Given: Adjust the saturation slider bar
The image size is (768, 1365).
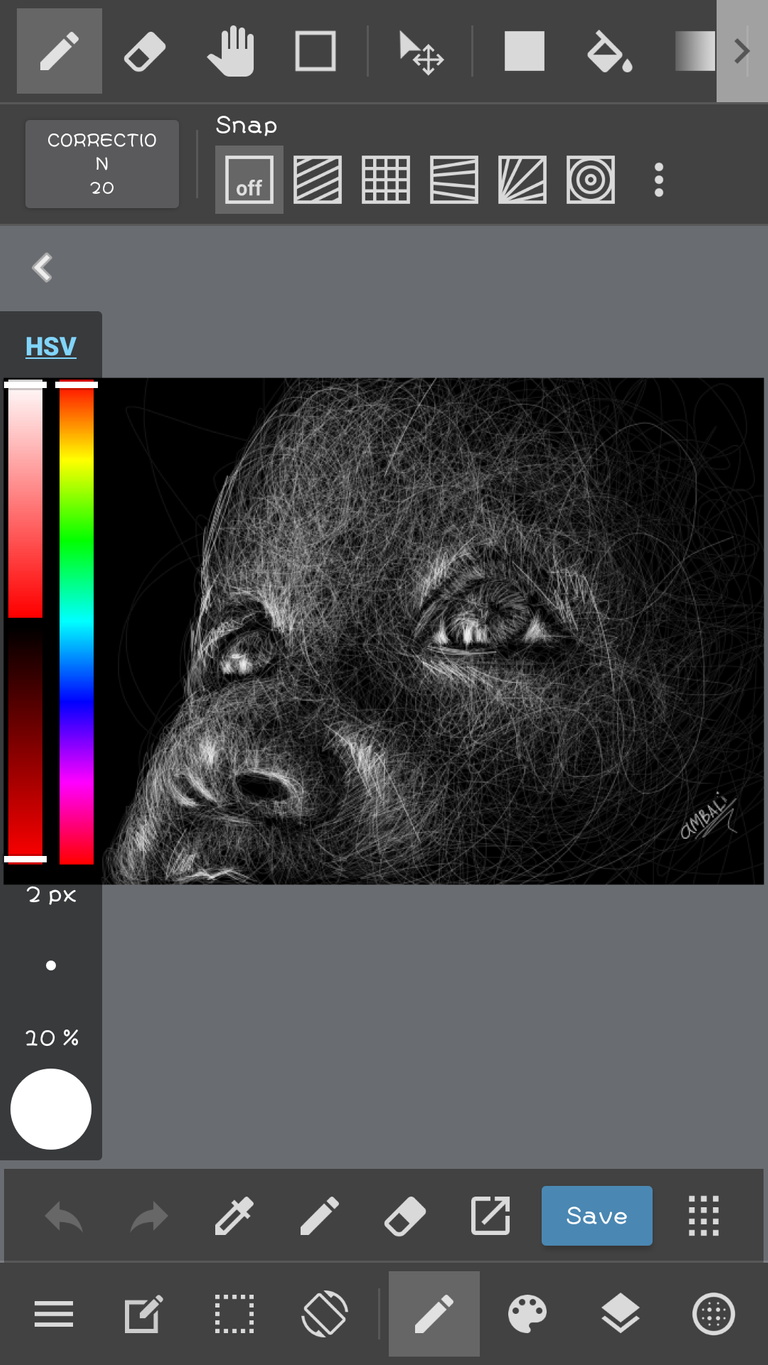Looking at the screenshot, I should [25, 500].
